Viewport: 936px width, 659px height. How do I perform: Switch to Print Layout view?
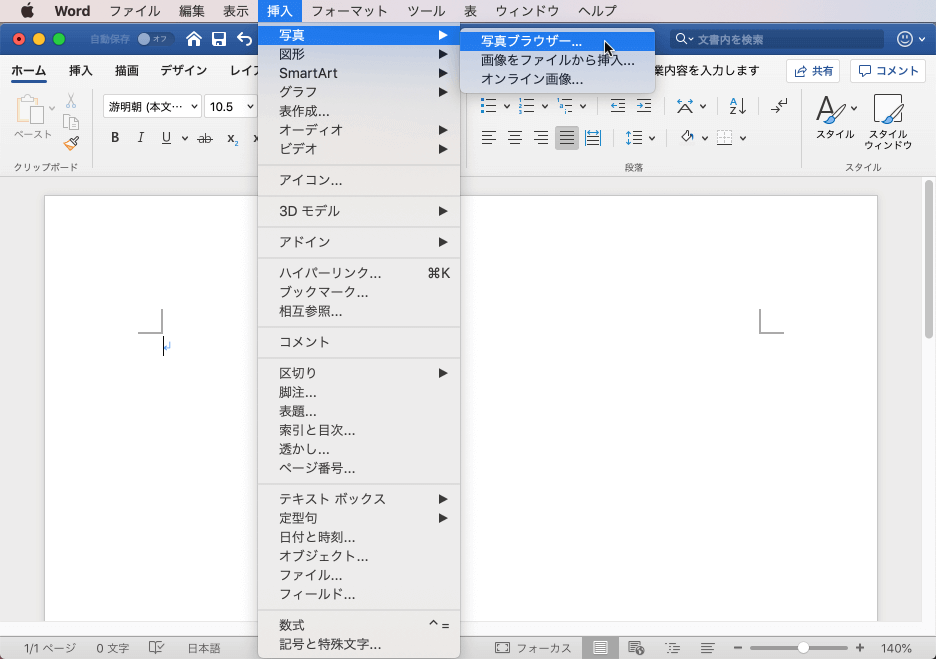(x=600, y=648)
